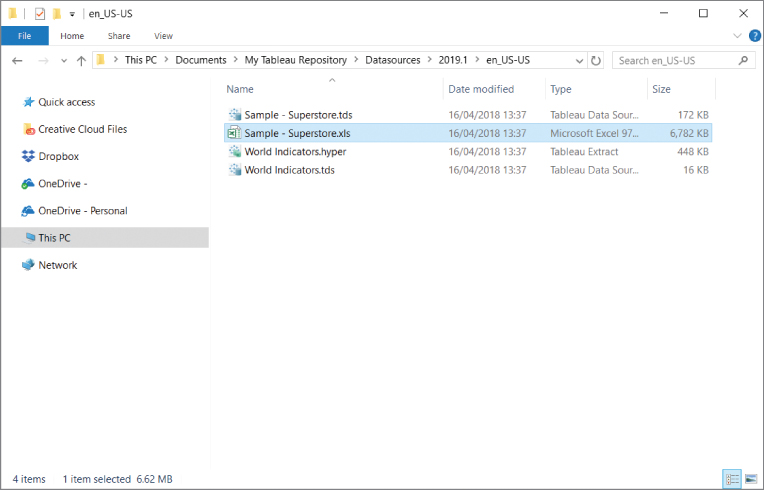Click the Dropbox logo icon
Screen dimensions: 764x490
[x=28, y=156]
